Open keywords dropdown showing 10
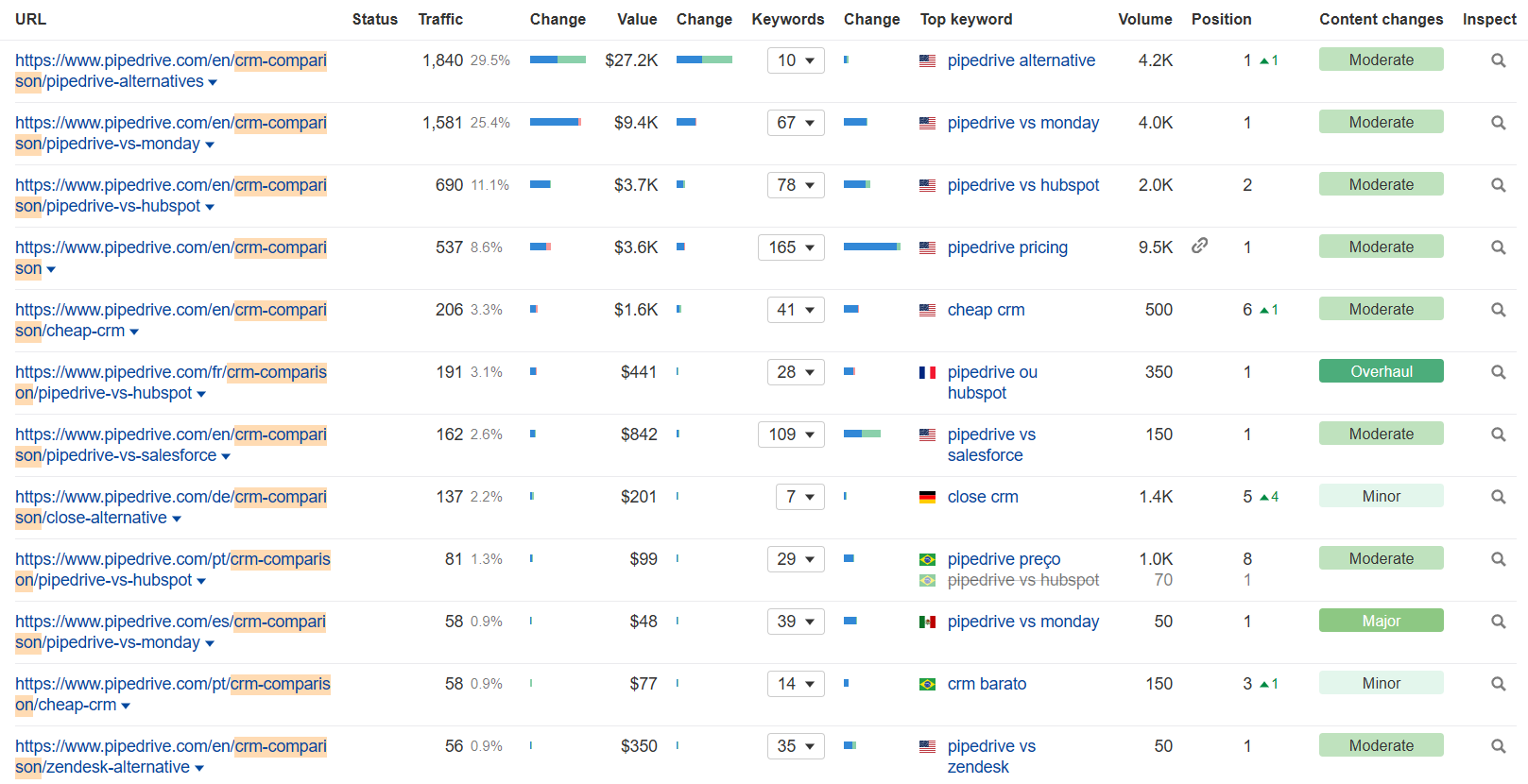This screenshot has width=1528, height=784. [796, 60]
